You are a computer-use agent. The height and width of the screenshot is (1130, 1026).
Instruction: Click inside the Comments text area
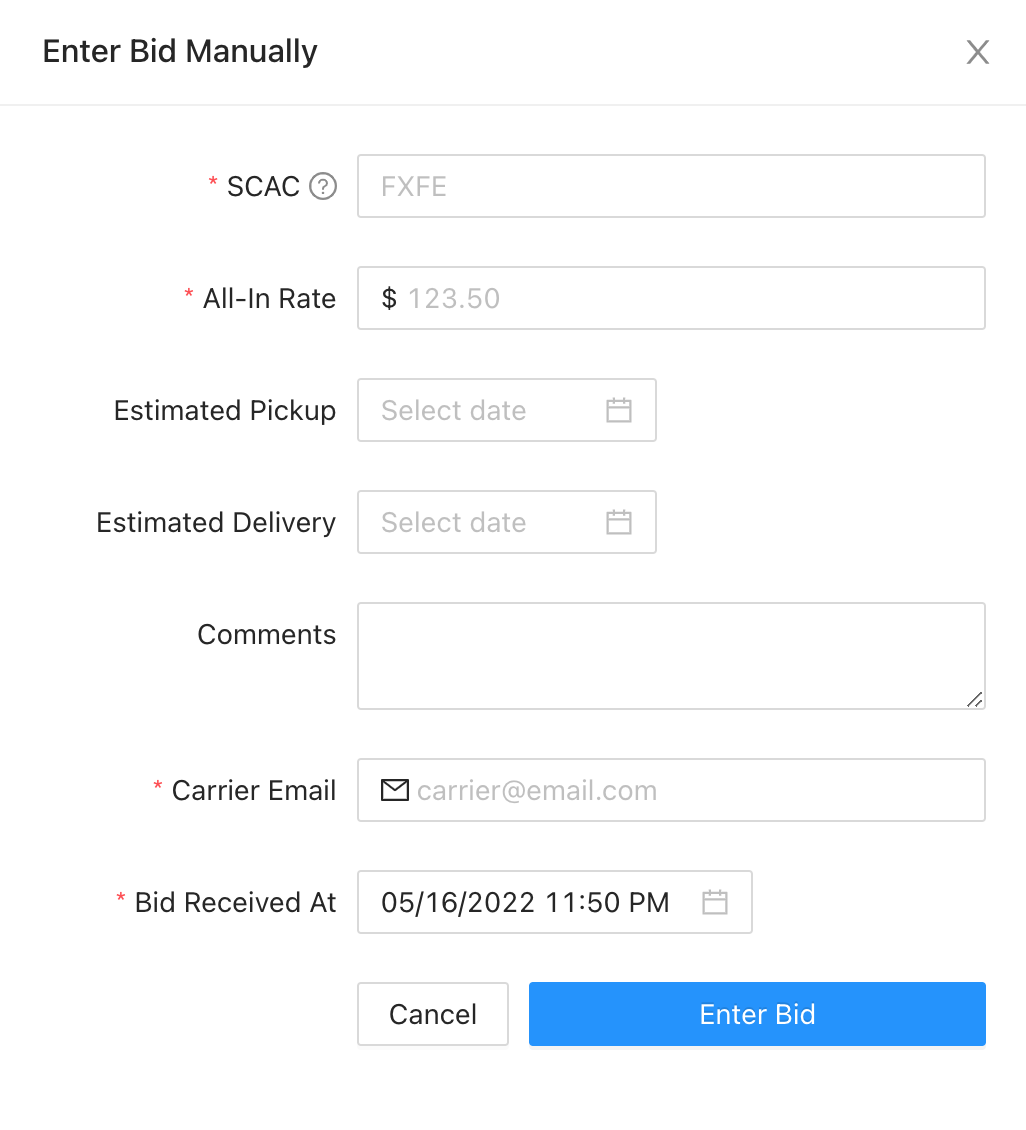pyautogui.click(x=670, y=655)
